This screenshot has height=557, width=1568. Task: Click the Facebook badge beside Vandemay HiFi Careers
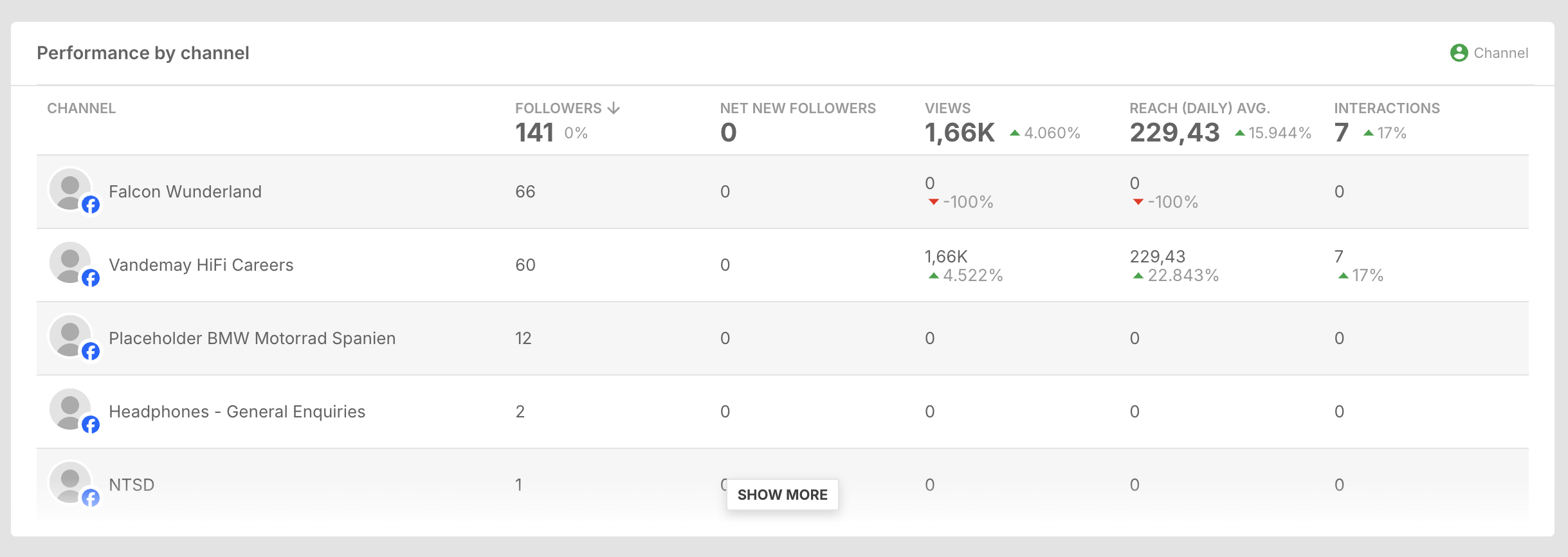[91, 278]
